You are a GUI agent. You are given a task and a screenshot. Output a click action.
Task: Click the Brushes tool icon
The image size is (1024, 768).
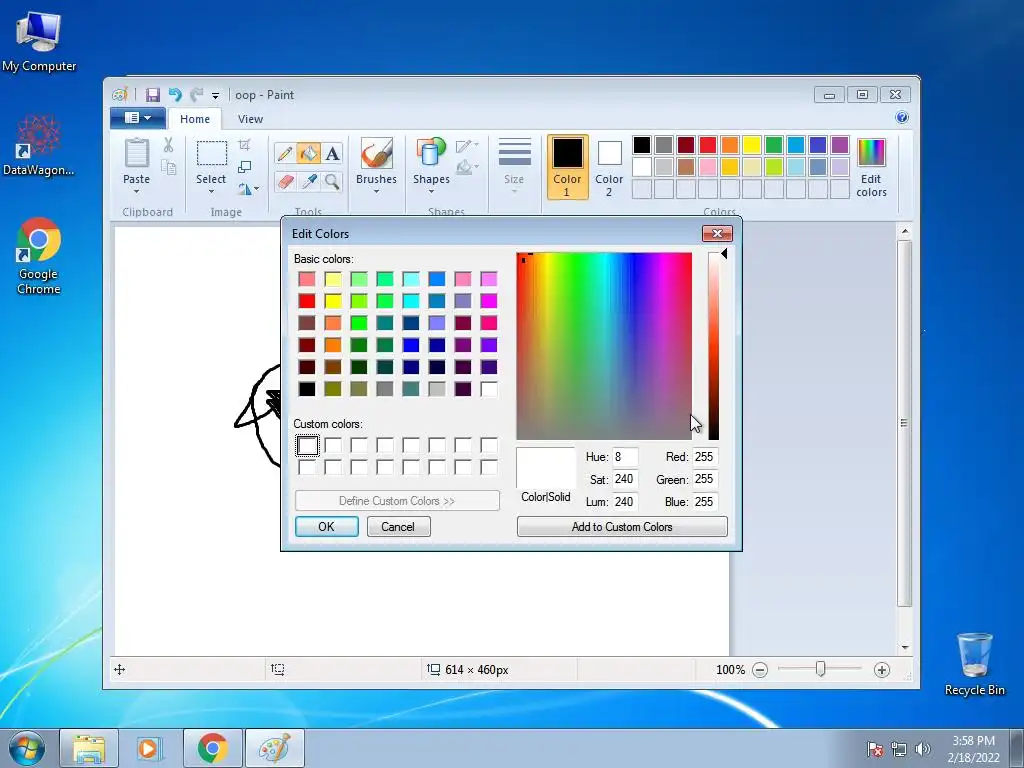click(376, 153)
